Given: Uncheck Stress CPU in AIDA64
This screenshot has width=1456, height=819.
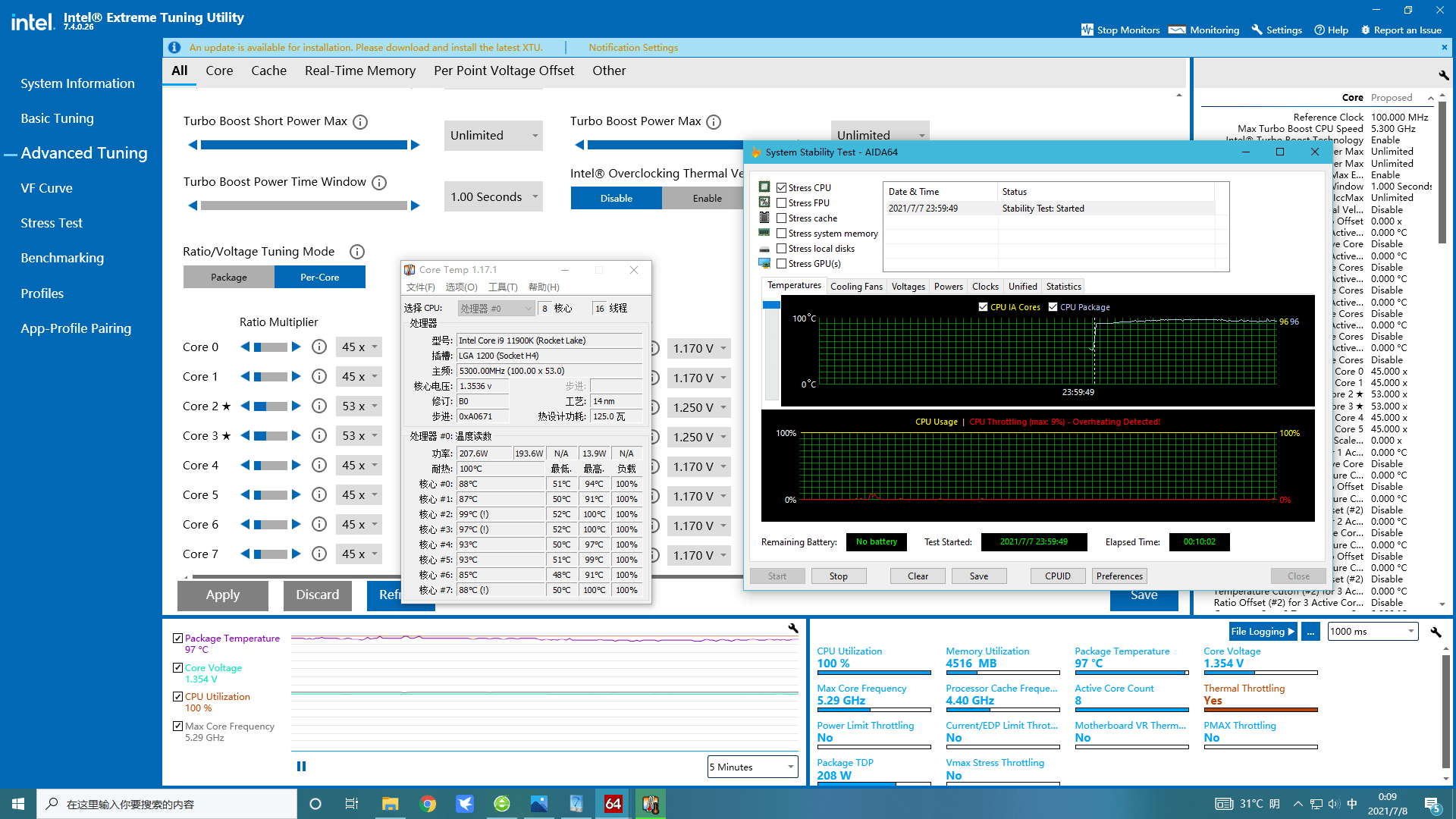Looking at the screenshot, I should (781, 188).
